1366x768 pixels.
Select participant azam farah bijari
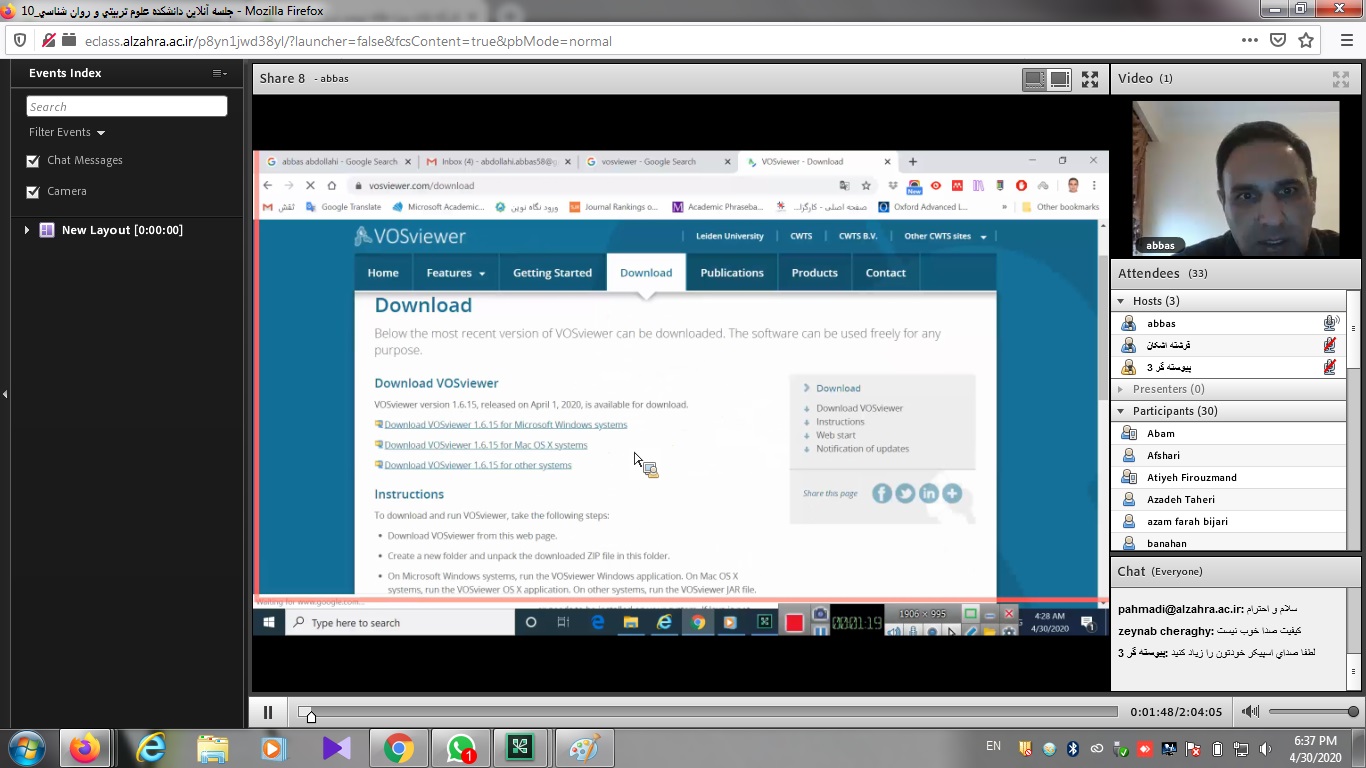point(1229,521)
